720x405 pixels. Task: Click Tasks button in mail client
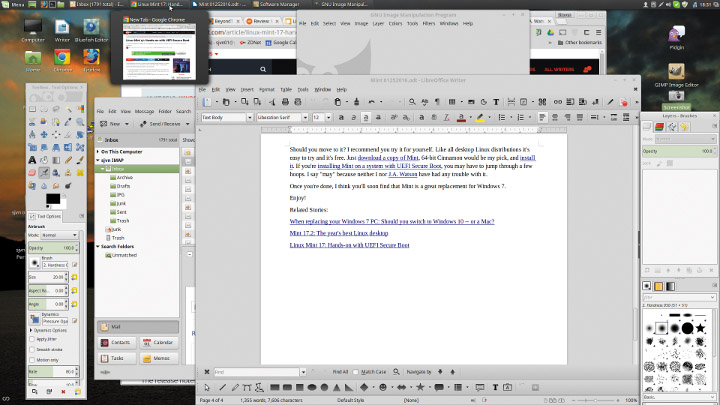[x=117, y=358]
